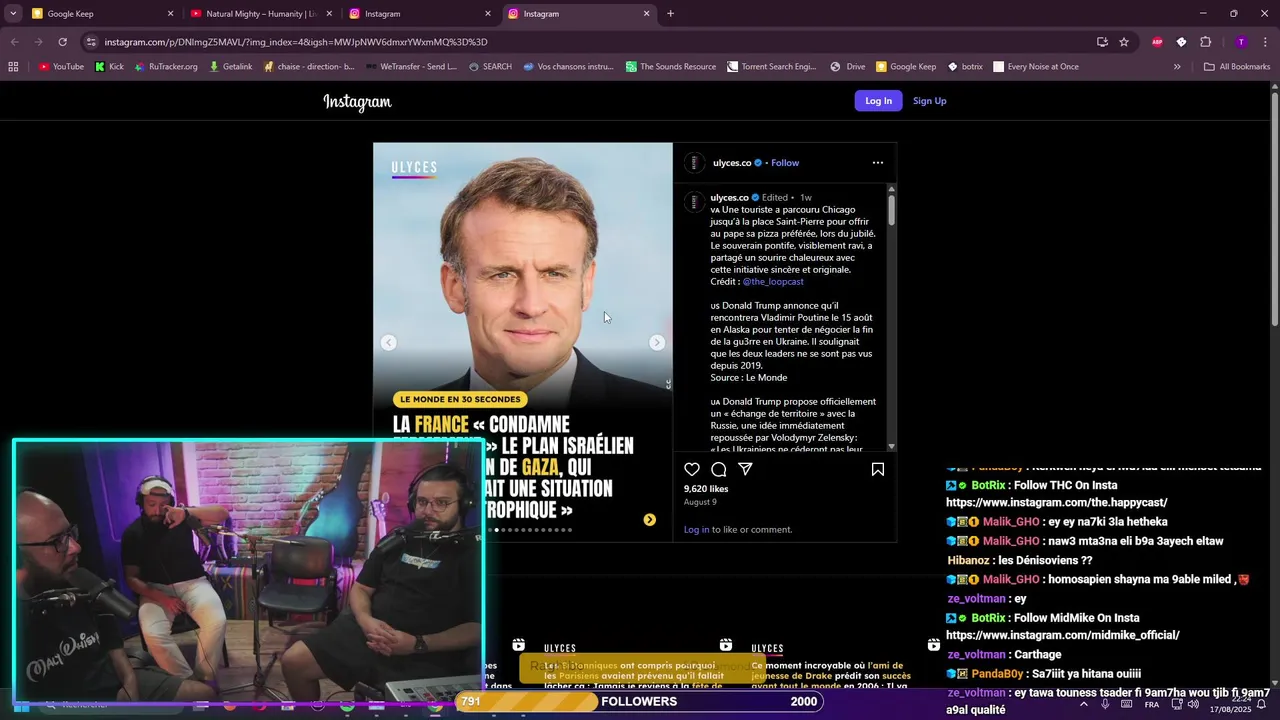Go to the next carousel image
Screen dimensions: 1280x720
657,343
